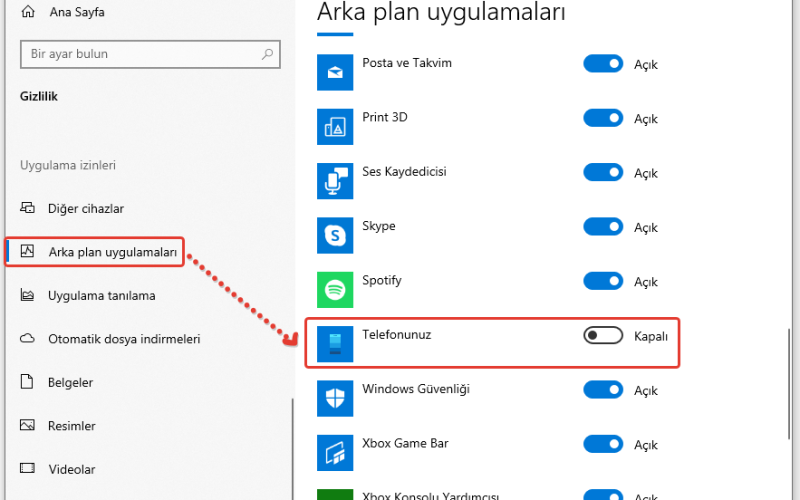Click the search magnifier icon
Image resolution: width=800 pixels, height=500 pixels.
[x=267, y=54]
